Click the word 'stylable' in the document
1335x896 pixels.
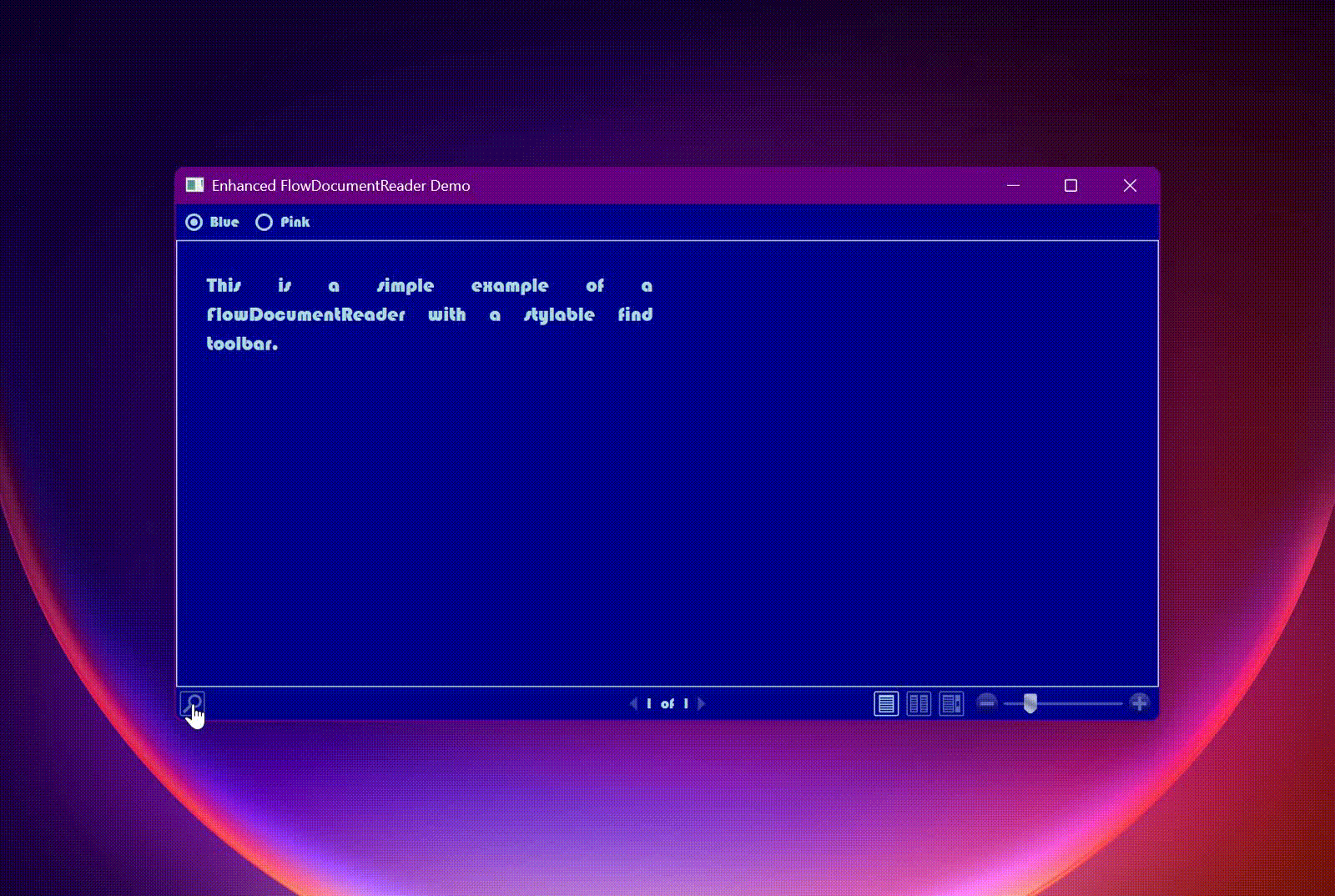coord(559,315)
